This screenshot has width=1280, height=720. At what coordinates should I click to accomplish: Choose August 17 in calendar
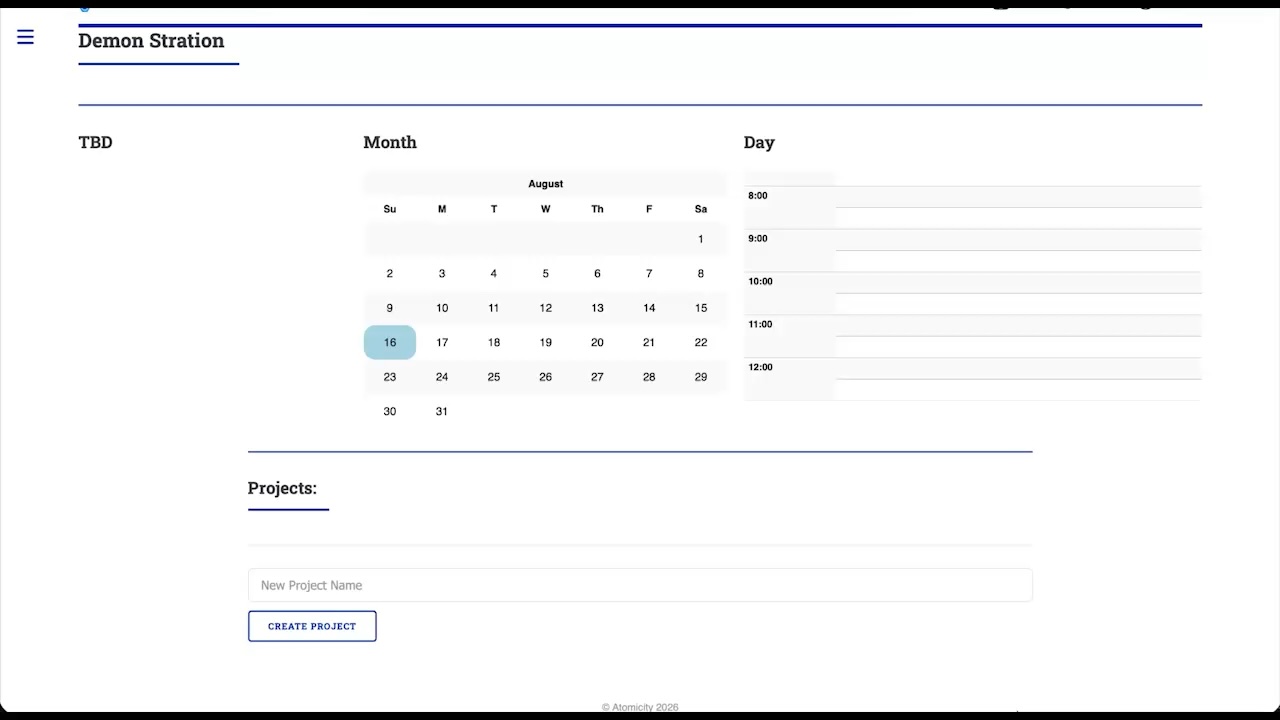442,342
